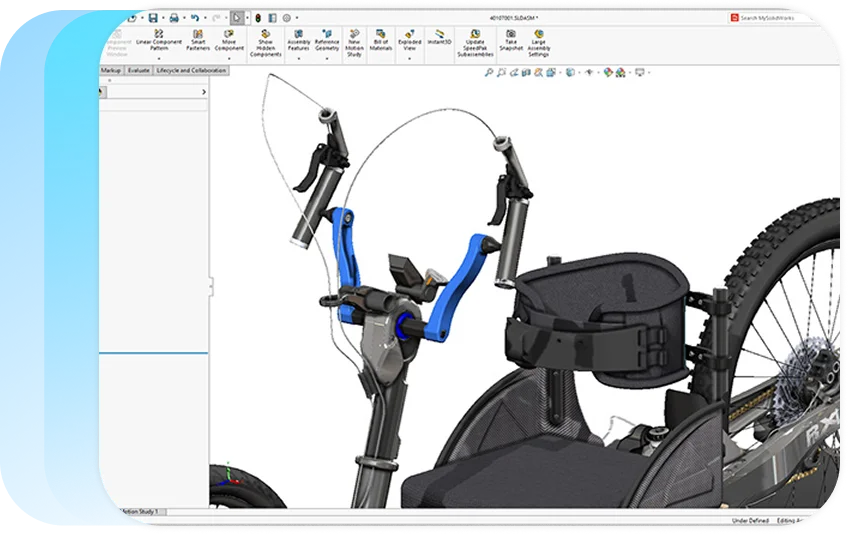
Task: Open Assembly Features
Action: pos(299,41)
